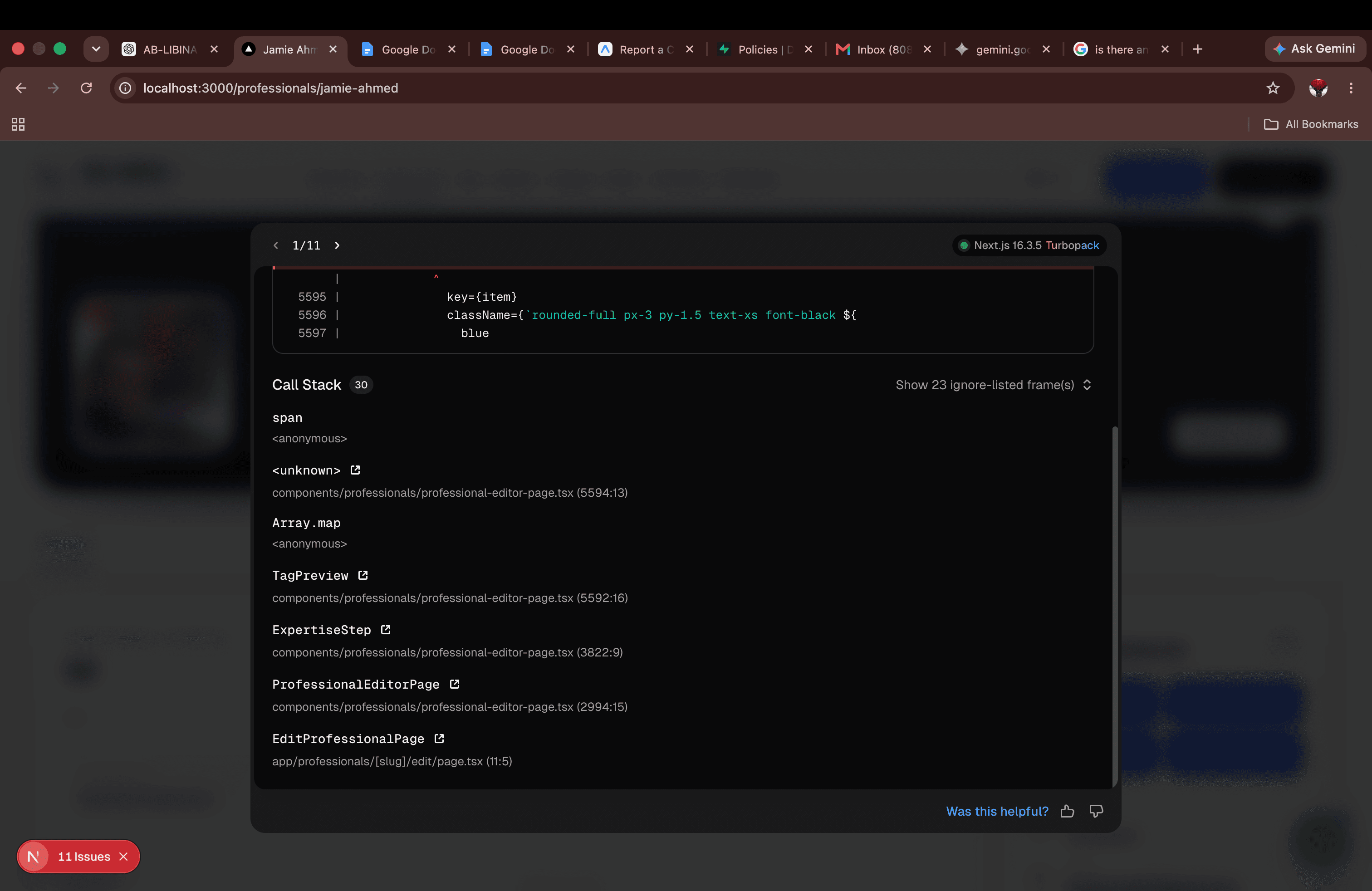This screenshot has width=1372, height=891.
Task: Show 23 ignore-listed frames
Action: 993,385
